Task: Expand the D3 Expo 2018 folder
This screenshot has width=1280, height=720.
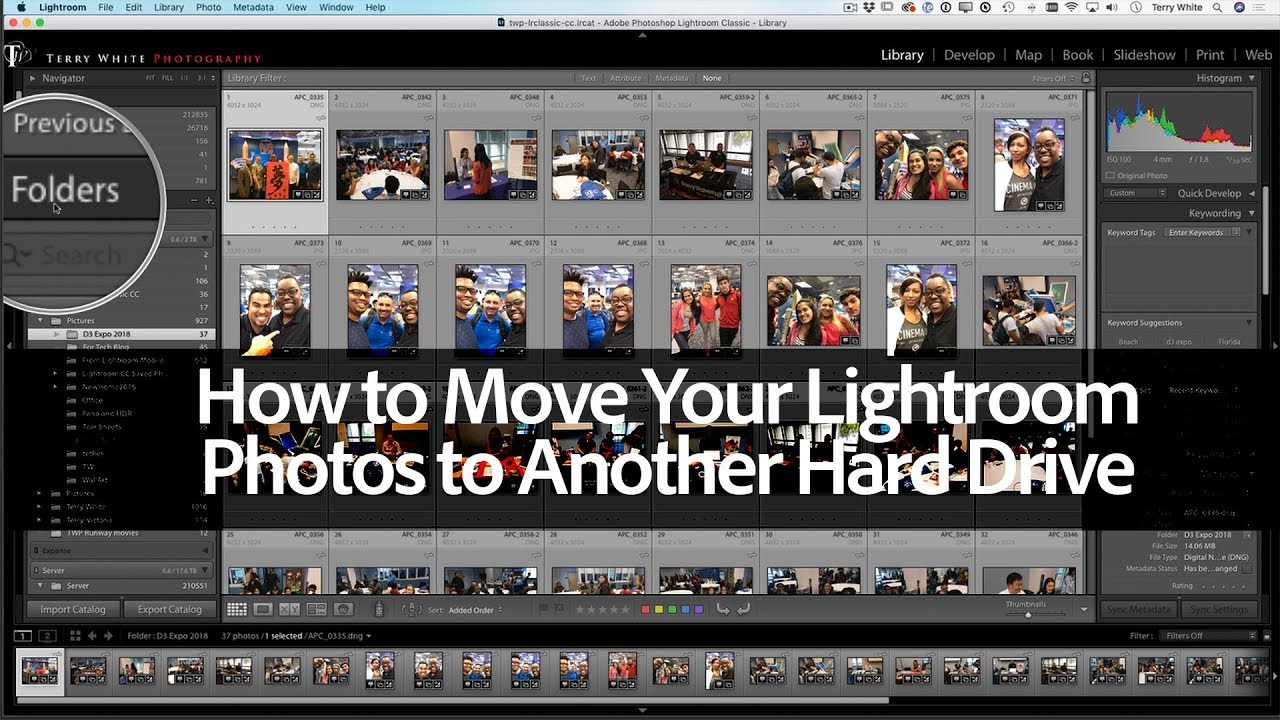Action: tap(57, 334)
